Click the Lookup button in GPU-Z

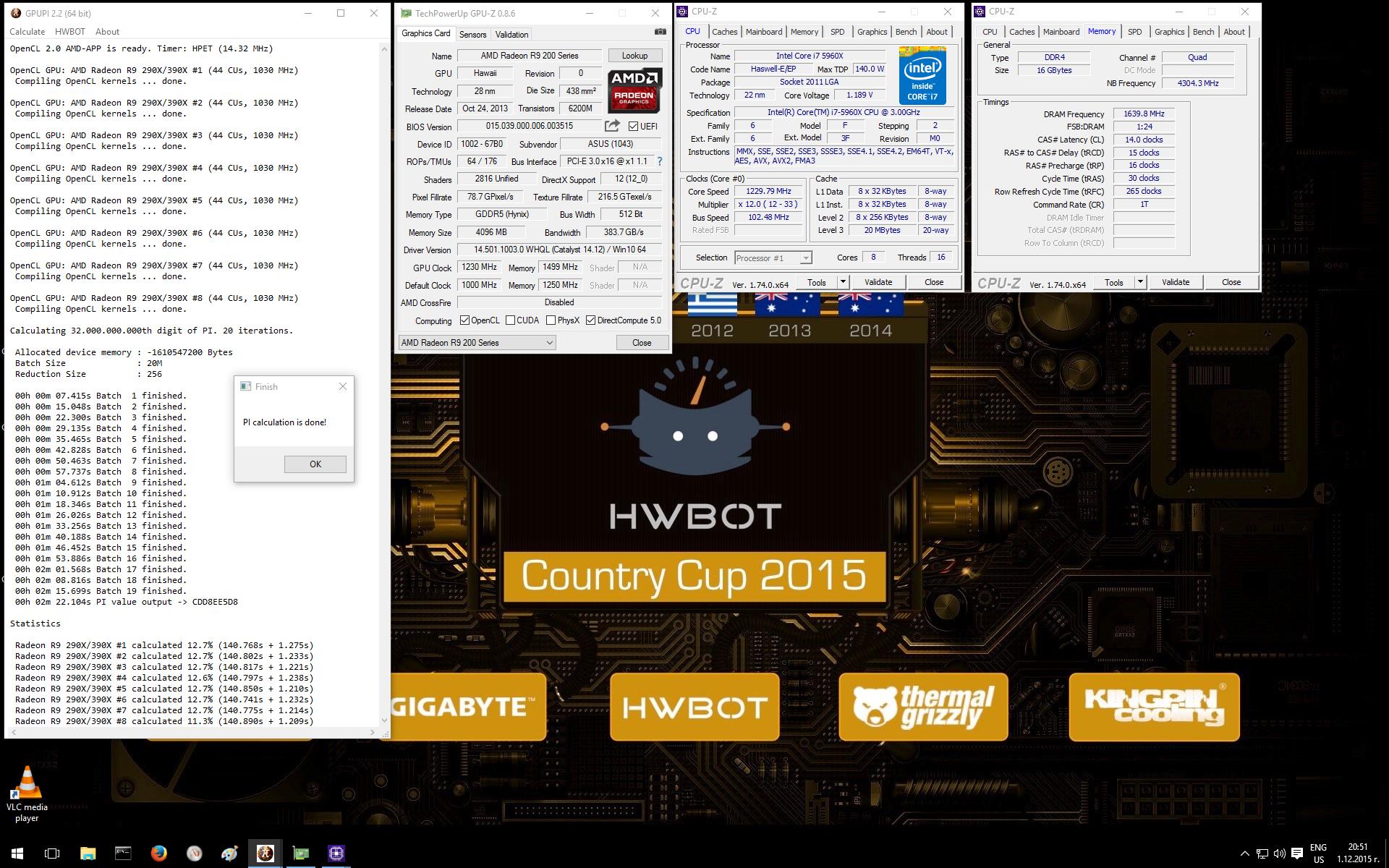634,56
